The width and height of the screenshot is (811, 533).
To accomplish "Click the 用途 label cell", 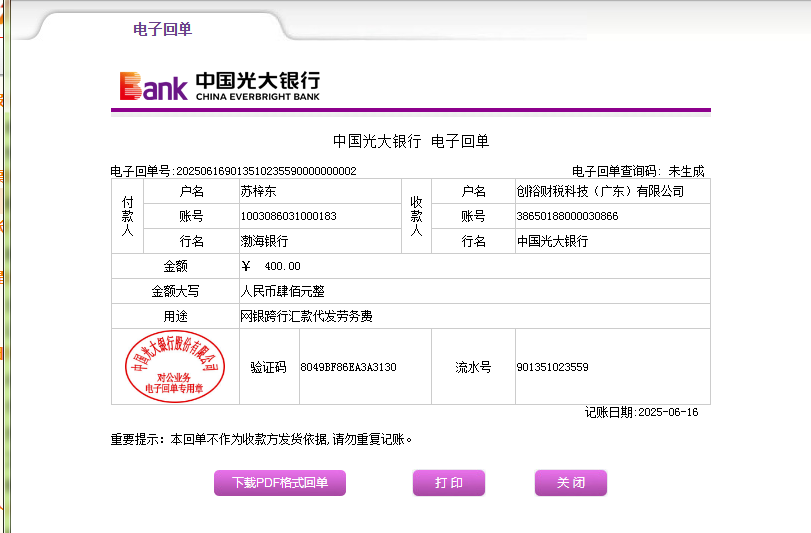I will 175,316.
